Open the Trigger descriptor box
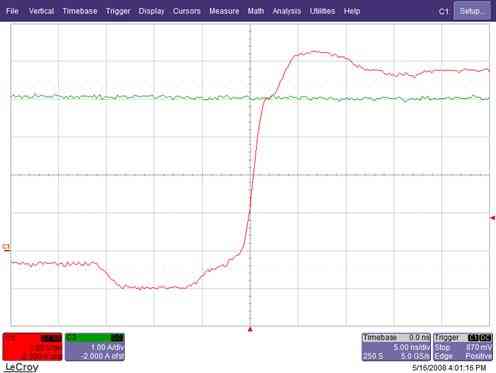 [x=463, y=347]
